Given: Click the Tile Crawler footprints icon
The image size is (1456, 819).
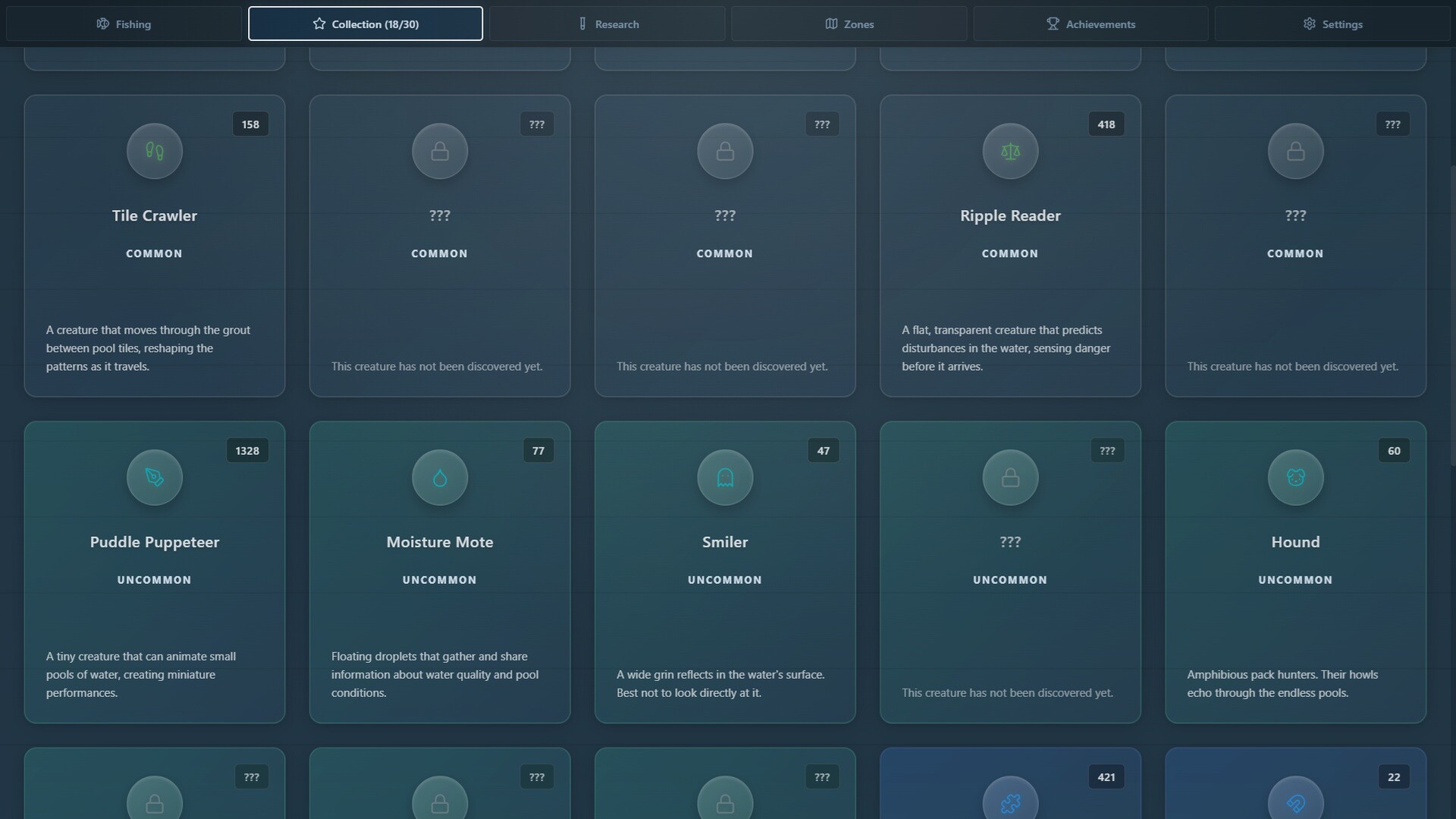Looking at the screenshot, I should tap(155, 151).
